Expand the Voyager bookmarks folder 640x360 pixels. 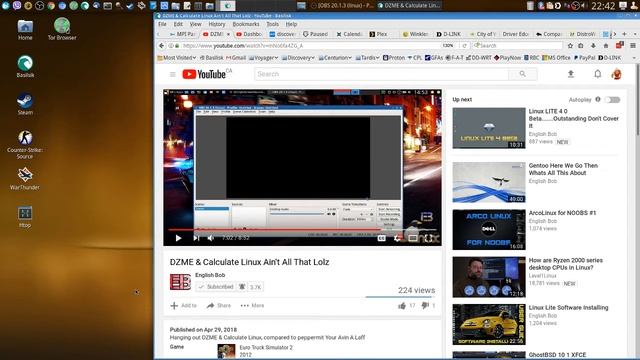263,58
